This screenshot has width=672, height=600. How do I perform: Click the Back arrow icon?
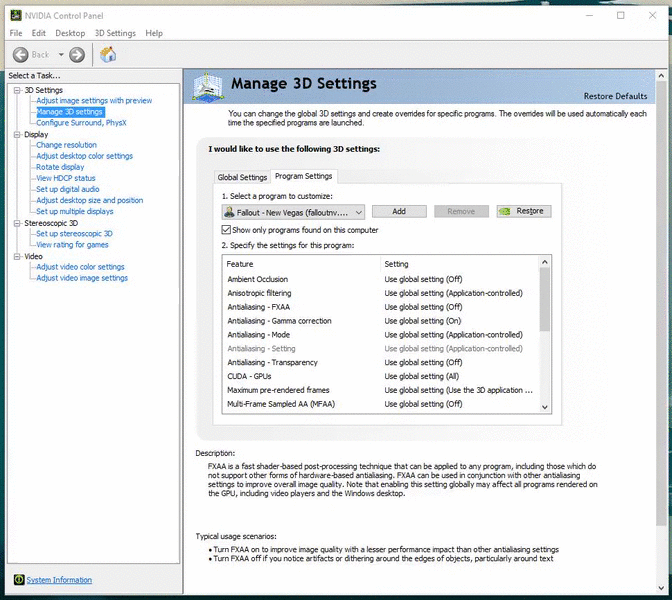tap(20, 55)
